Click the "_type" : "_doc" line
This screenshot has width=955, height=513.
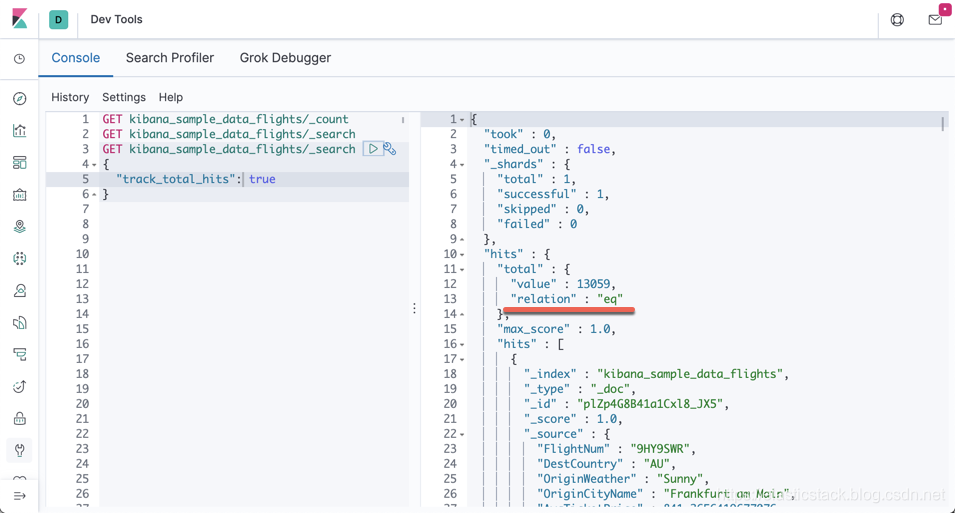click(580, 389)
